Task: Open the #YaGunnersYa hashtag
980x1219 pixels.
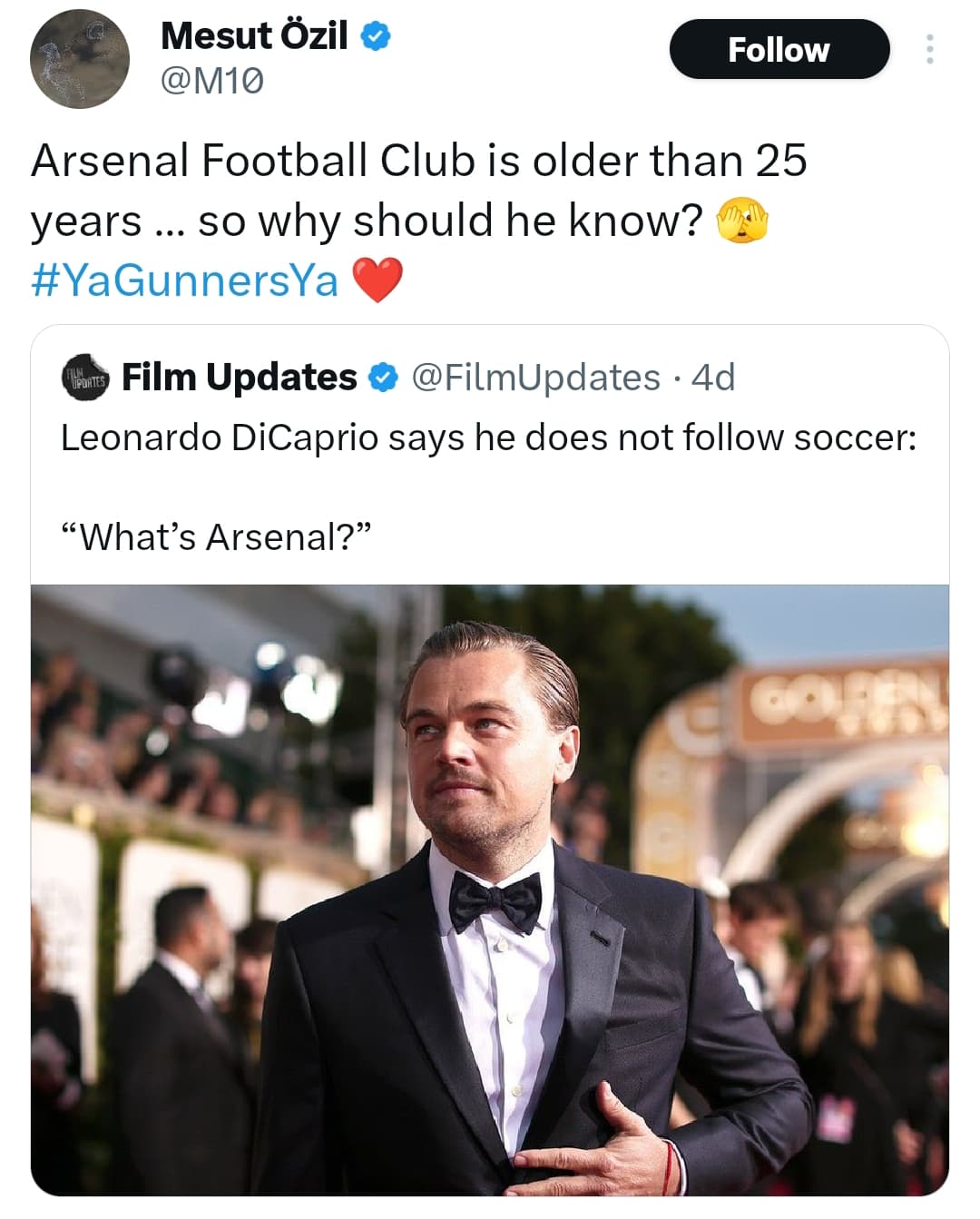Action: coord(184,280)
